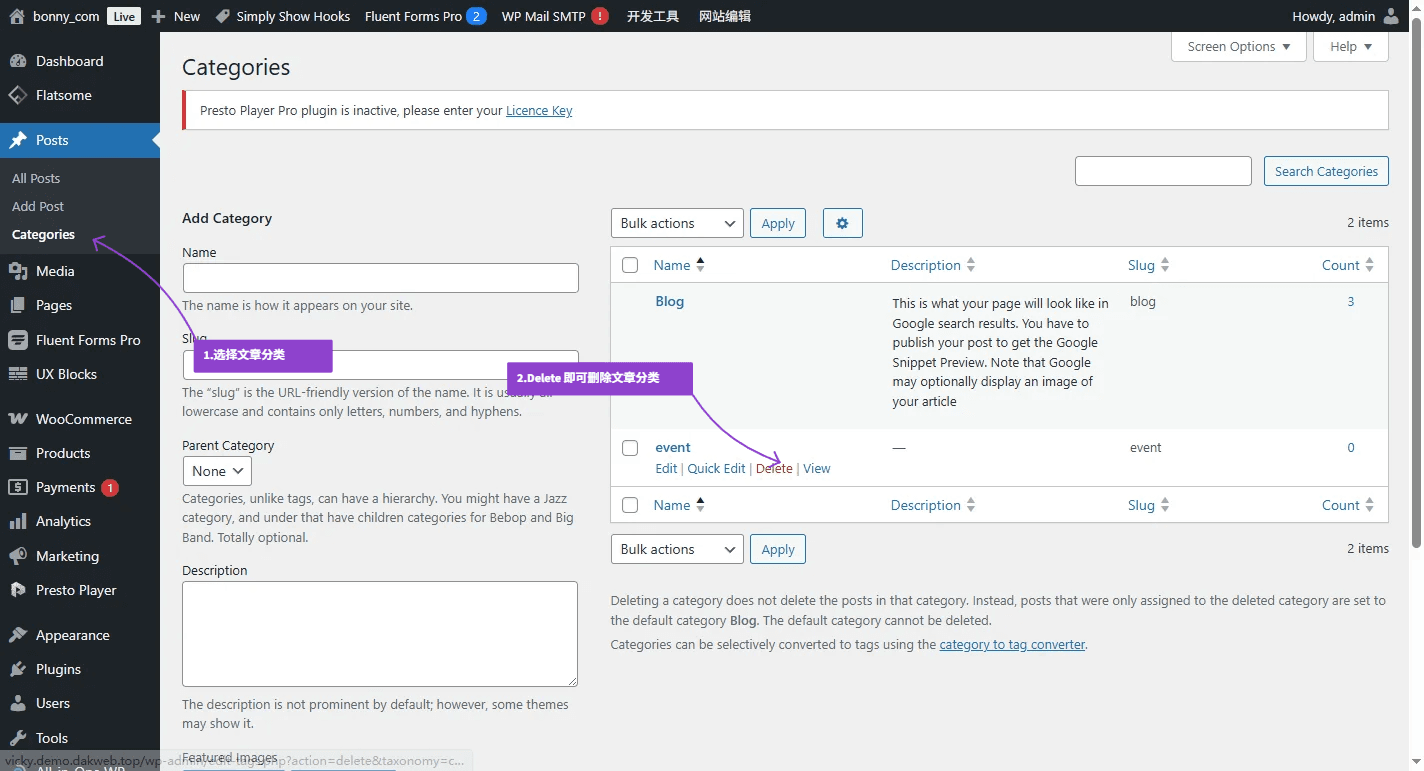Expand the Screen Options panel
This screenshot has height=771, width=1424.
(1238, 46)
